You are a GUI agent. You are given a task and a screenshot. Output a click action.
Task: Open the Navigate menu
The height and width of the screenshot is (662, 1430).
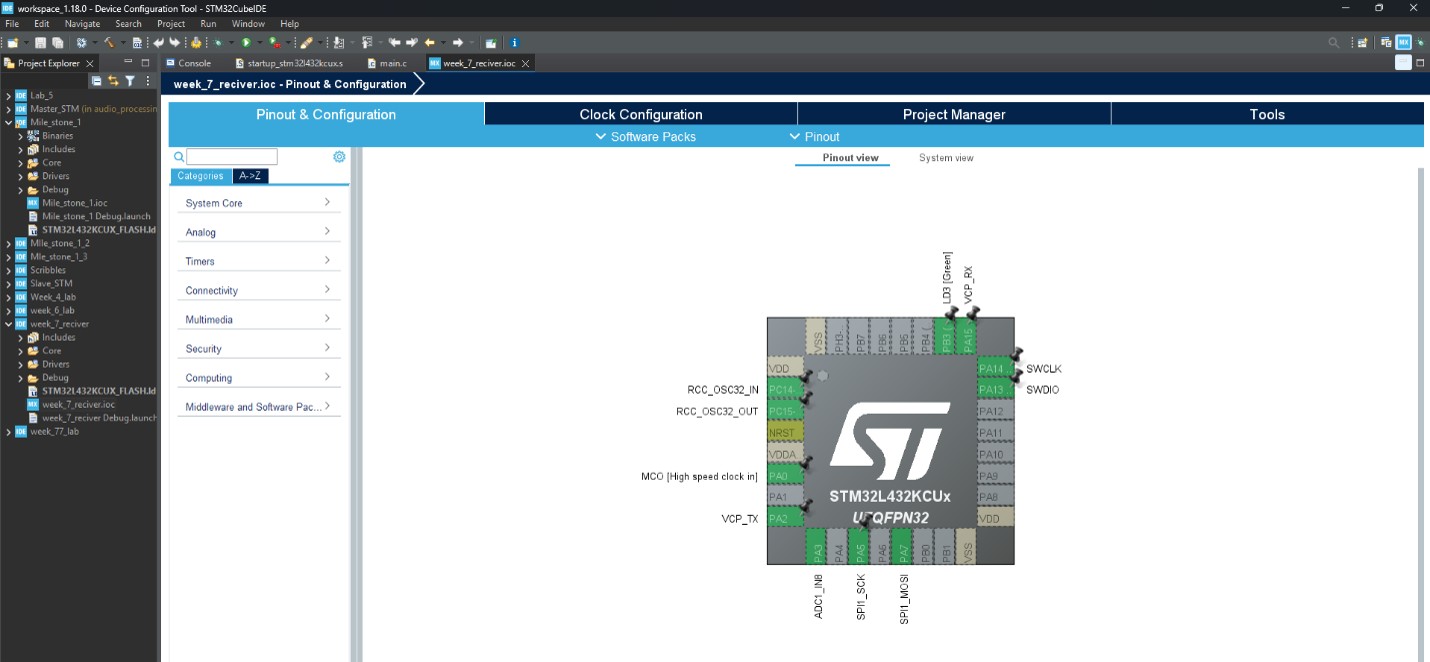point(82,23)
